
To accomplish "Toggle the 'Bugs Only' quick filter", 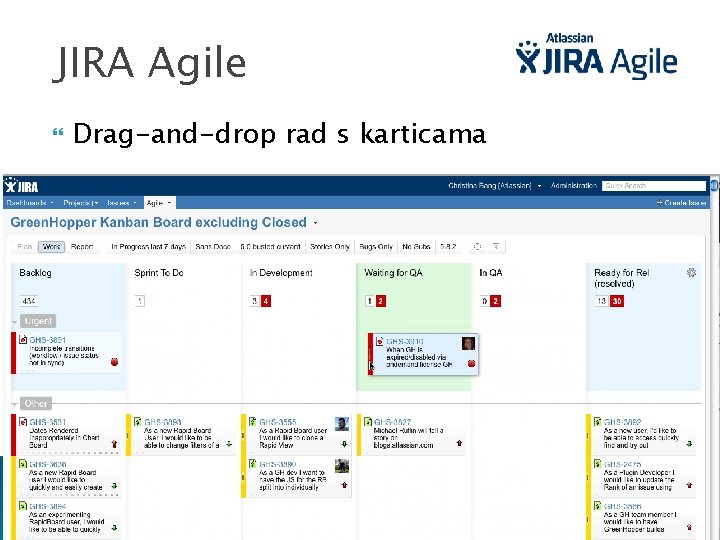I will (376, 247).
